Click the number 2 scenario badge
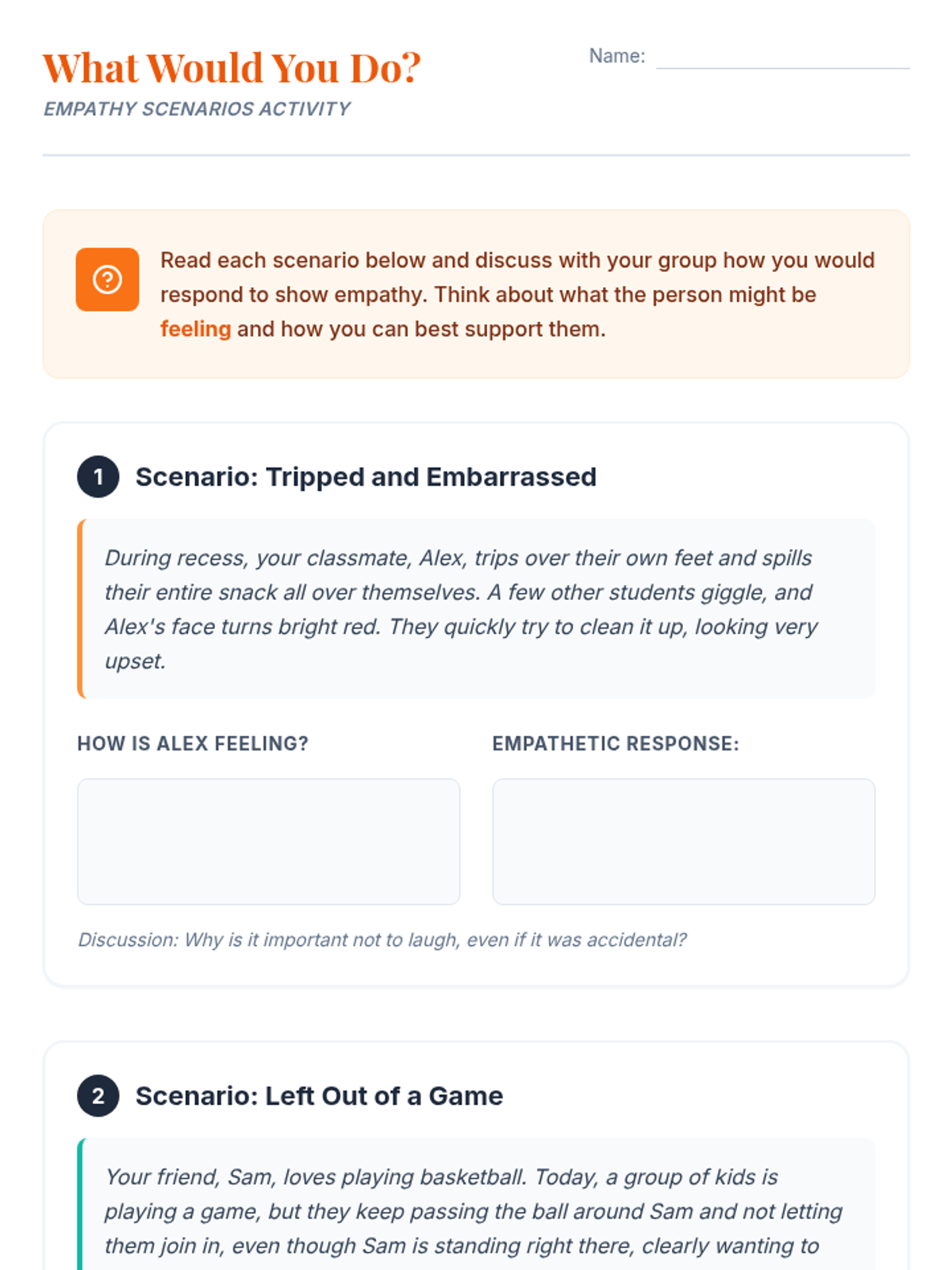Screen dimensions: 952x1270 coord(98,1096)
